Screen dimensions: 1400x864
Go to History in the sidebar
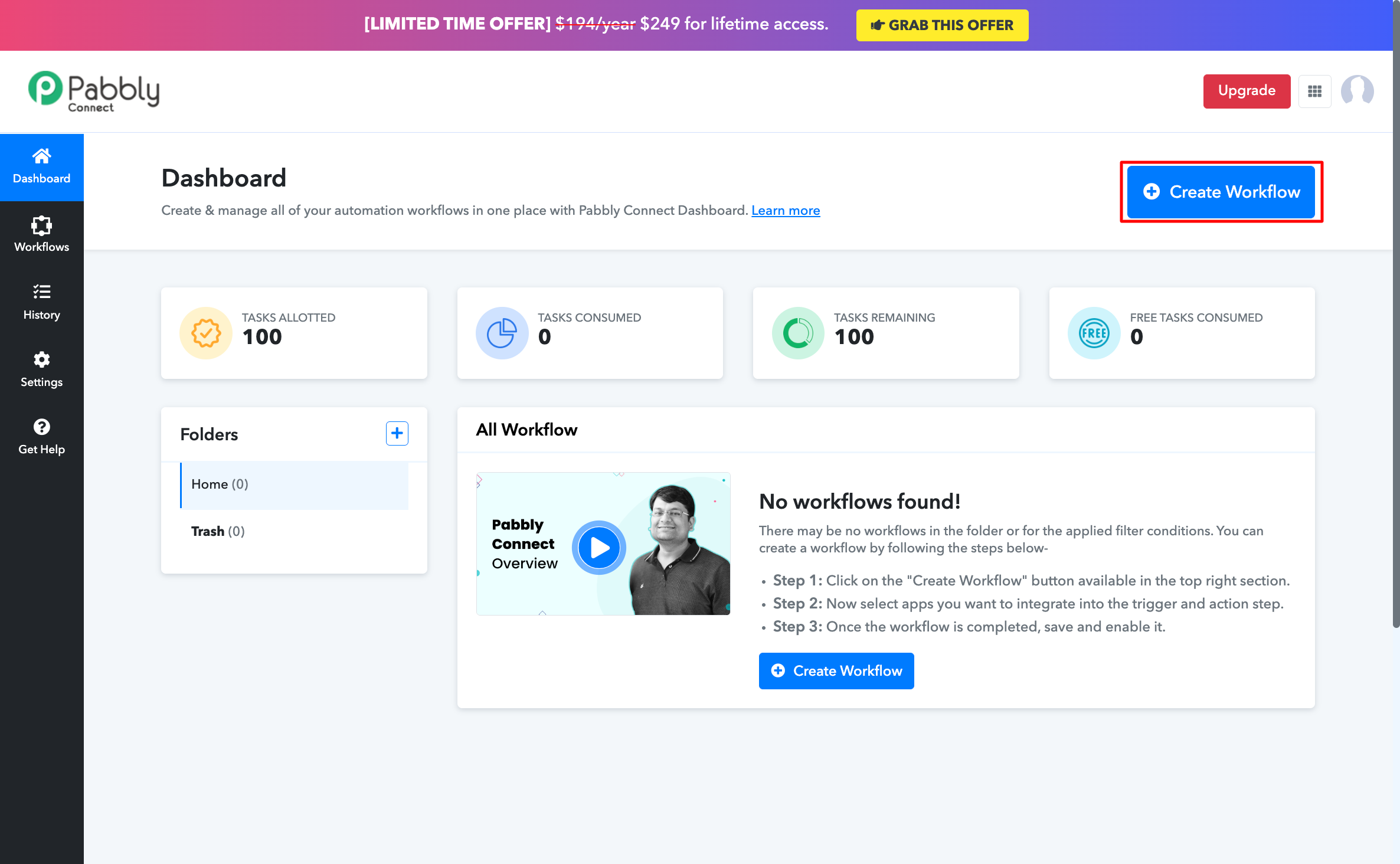tap(41, 302)
